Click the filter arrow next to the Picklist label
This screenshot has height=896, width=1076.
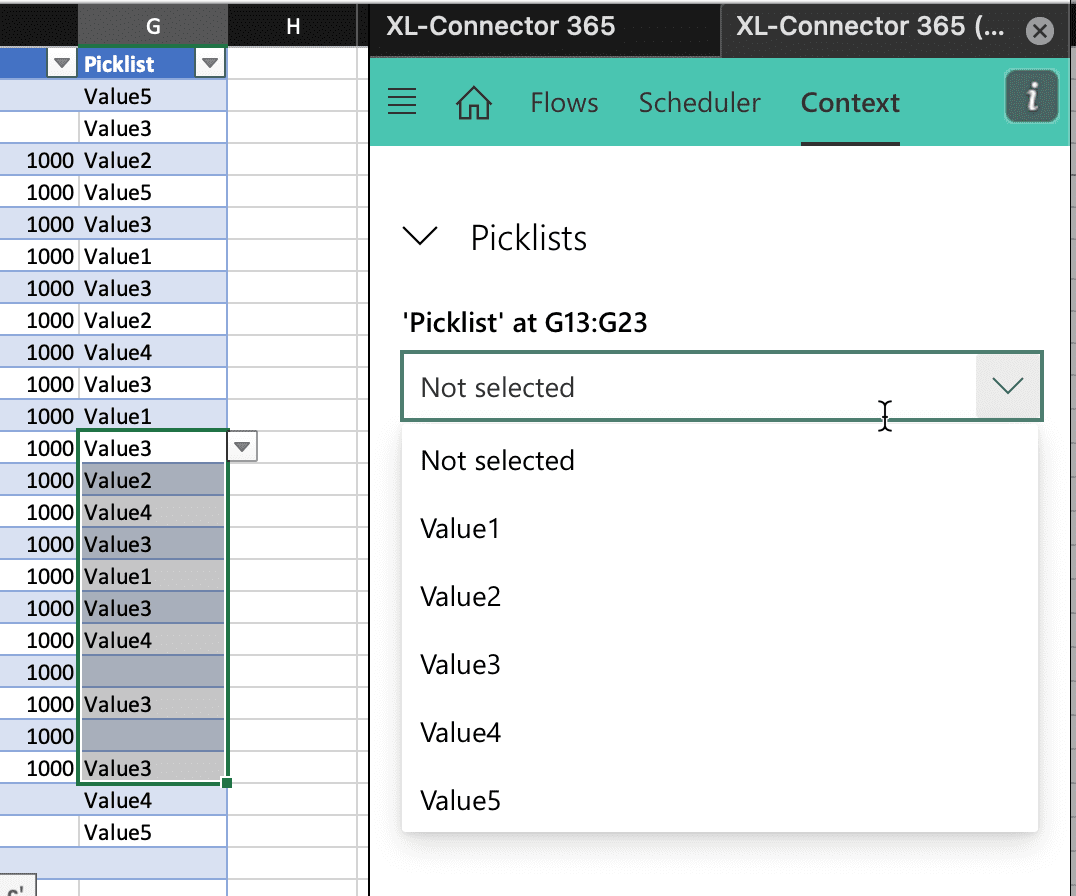tap(210, 62)
